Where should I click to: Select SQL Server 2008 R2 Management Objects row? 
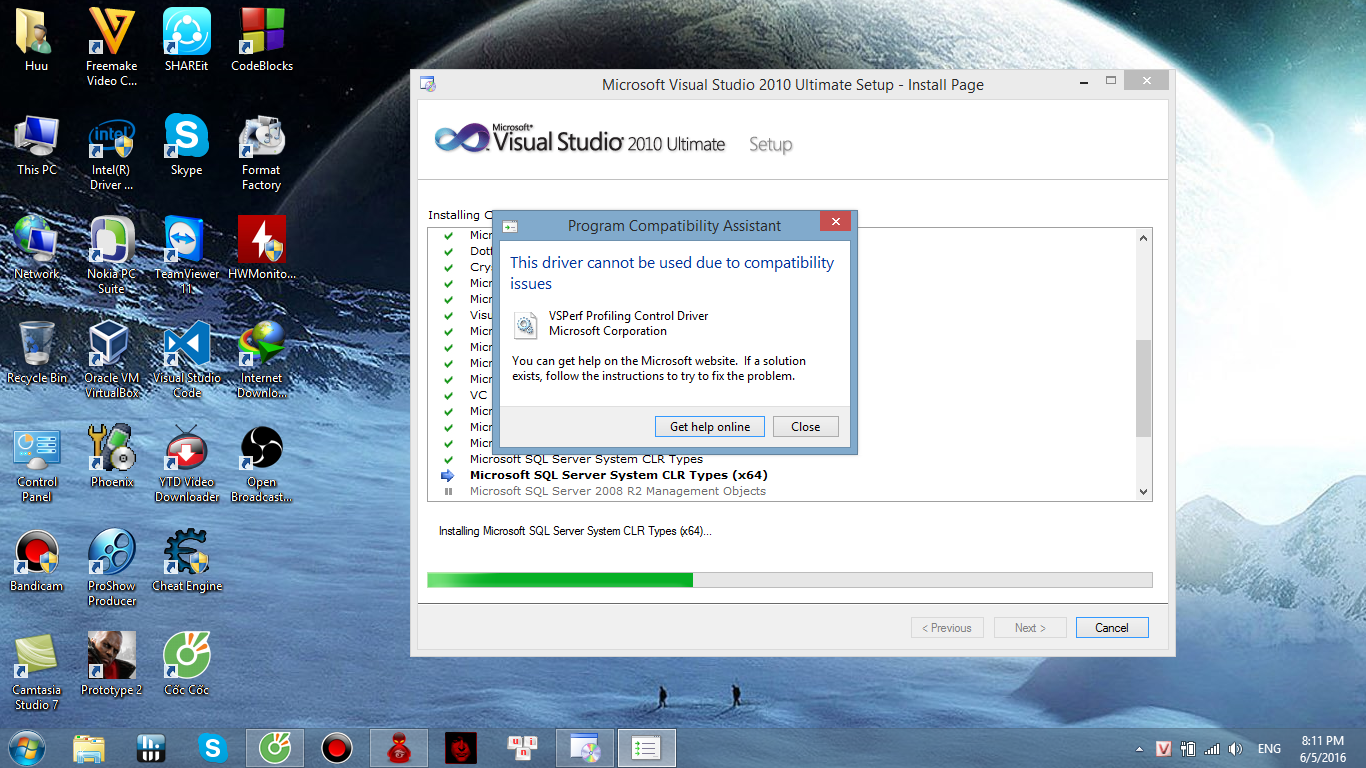[x=617, y=491]
